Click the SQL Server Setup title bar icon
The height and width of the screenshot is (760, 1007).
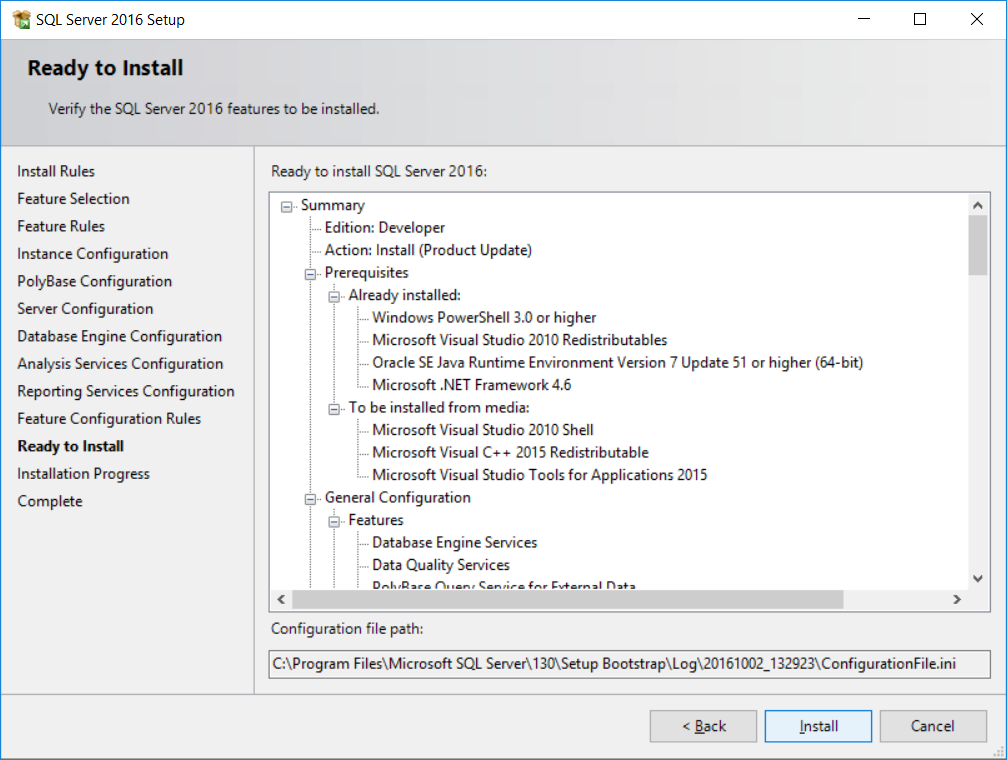click(x=21, y=19)
